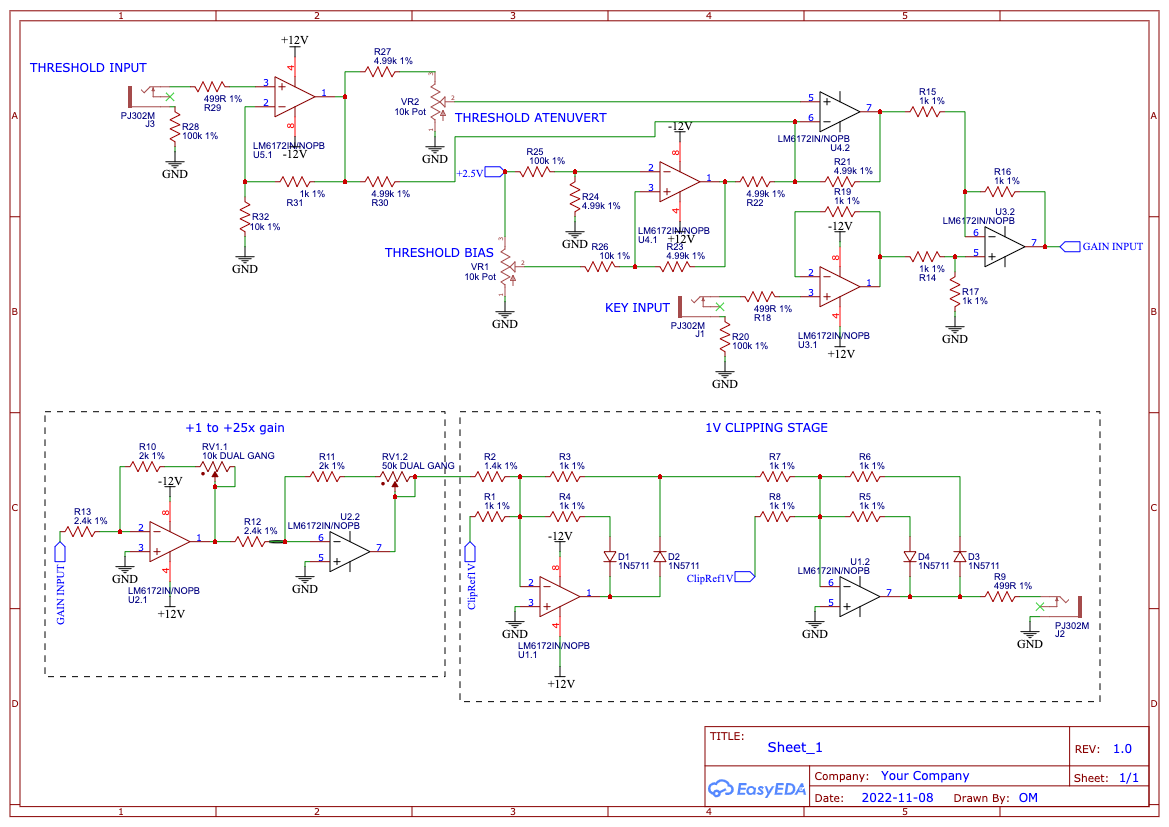Select GND symbol below R32

(x=245, y=263)
